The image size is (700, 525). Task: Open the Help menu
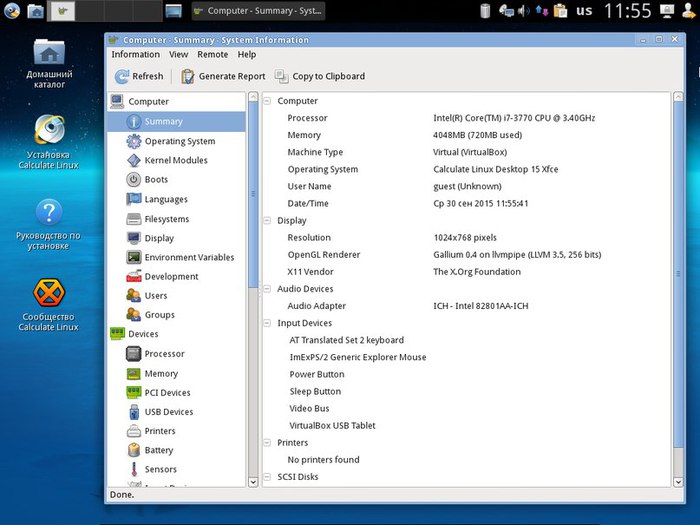(246, 54)
